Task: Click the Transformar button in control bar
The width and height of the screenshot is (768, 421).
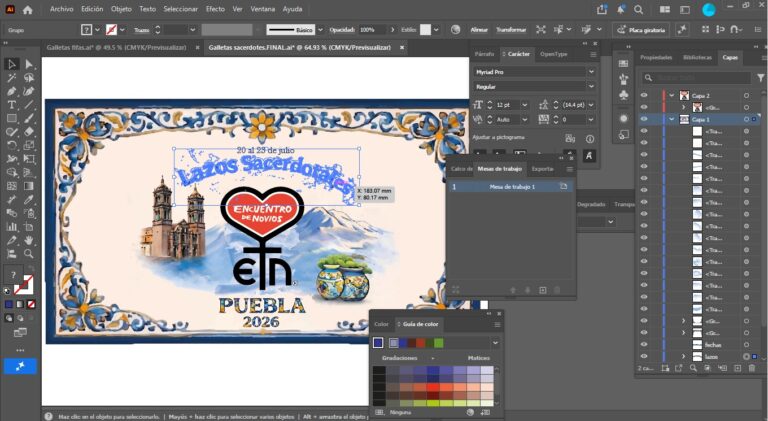Action: [x=511, y=30]
